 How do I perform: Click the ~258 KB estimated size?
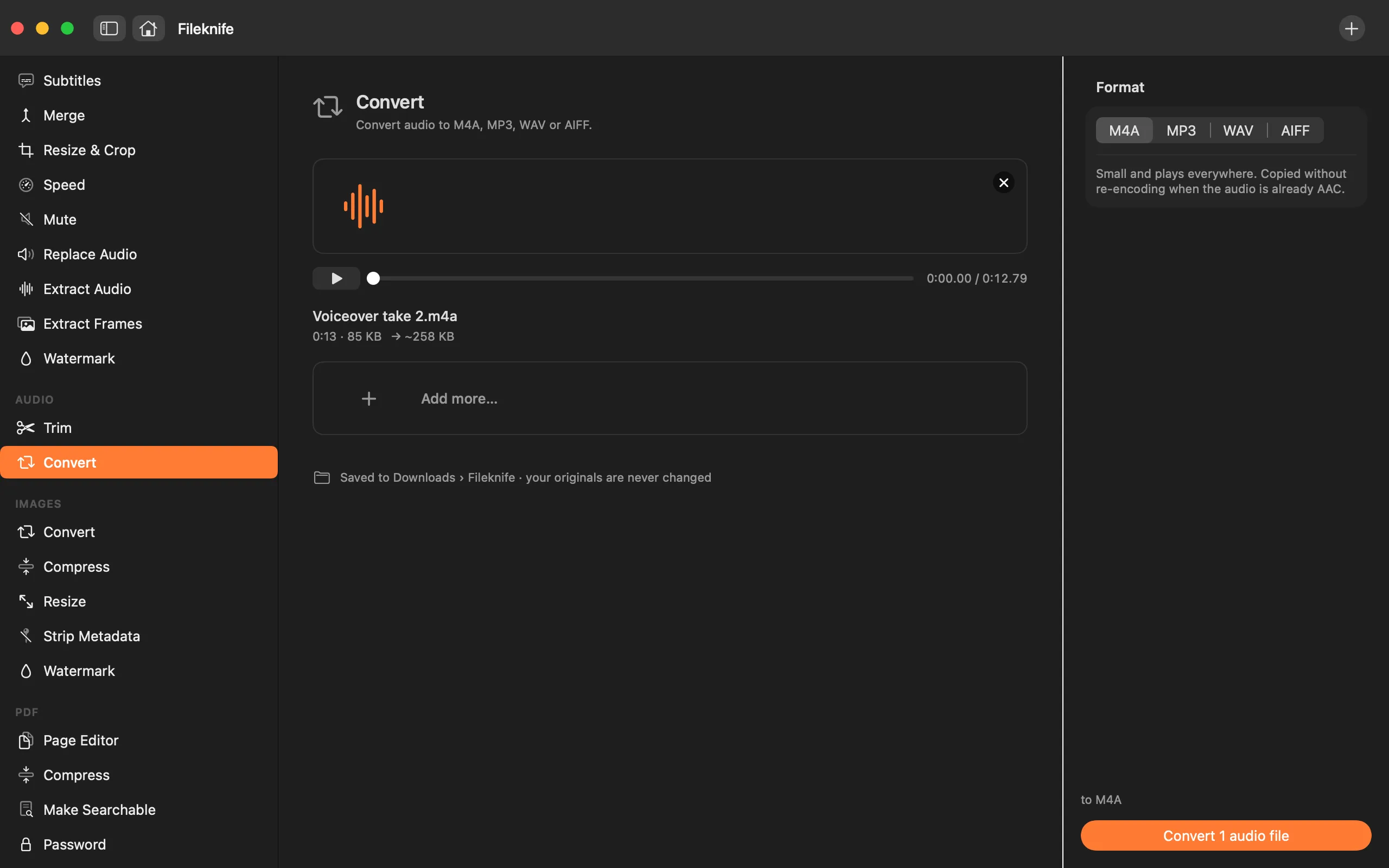coord(429,336)
